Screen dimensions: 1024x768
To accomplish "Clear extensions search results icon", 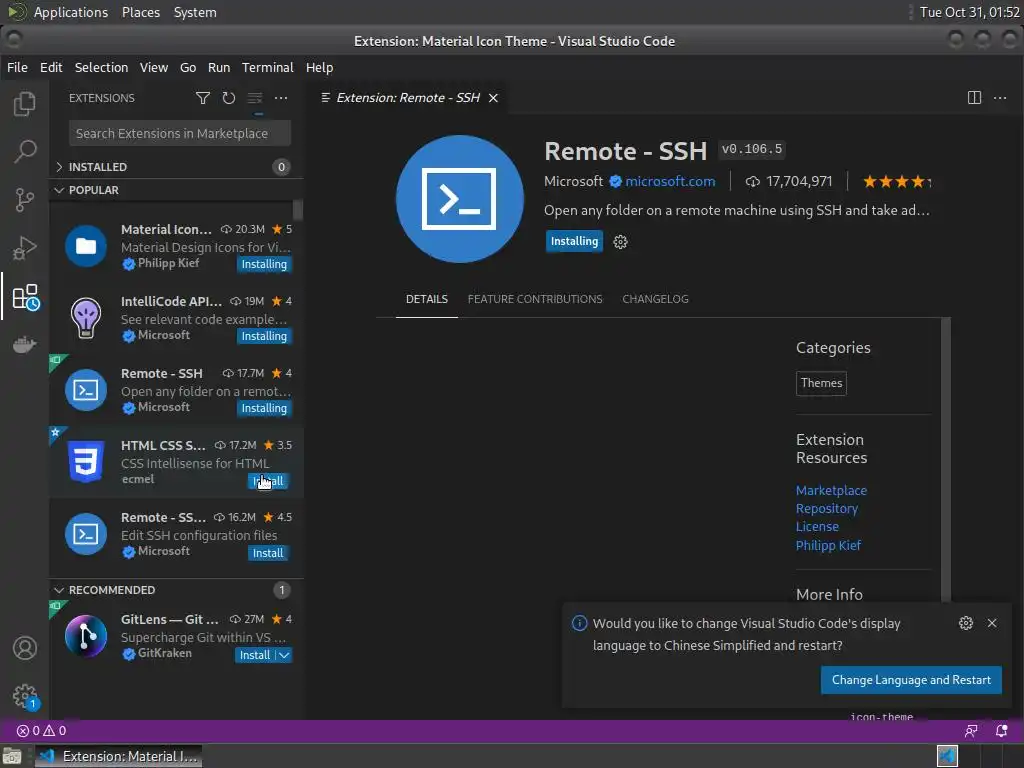I will coord(255,98).
